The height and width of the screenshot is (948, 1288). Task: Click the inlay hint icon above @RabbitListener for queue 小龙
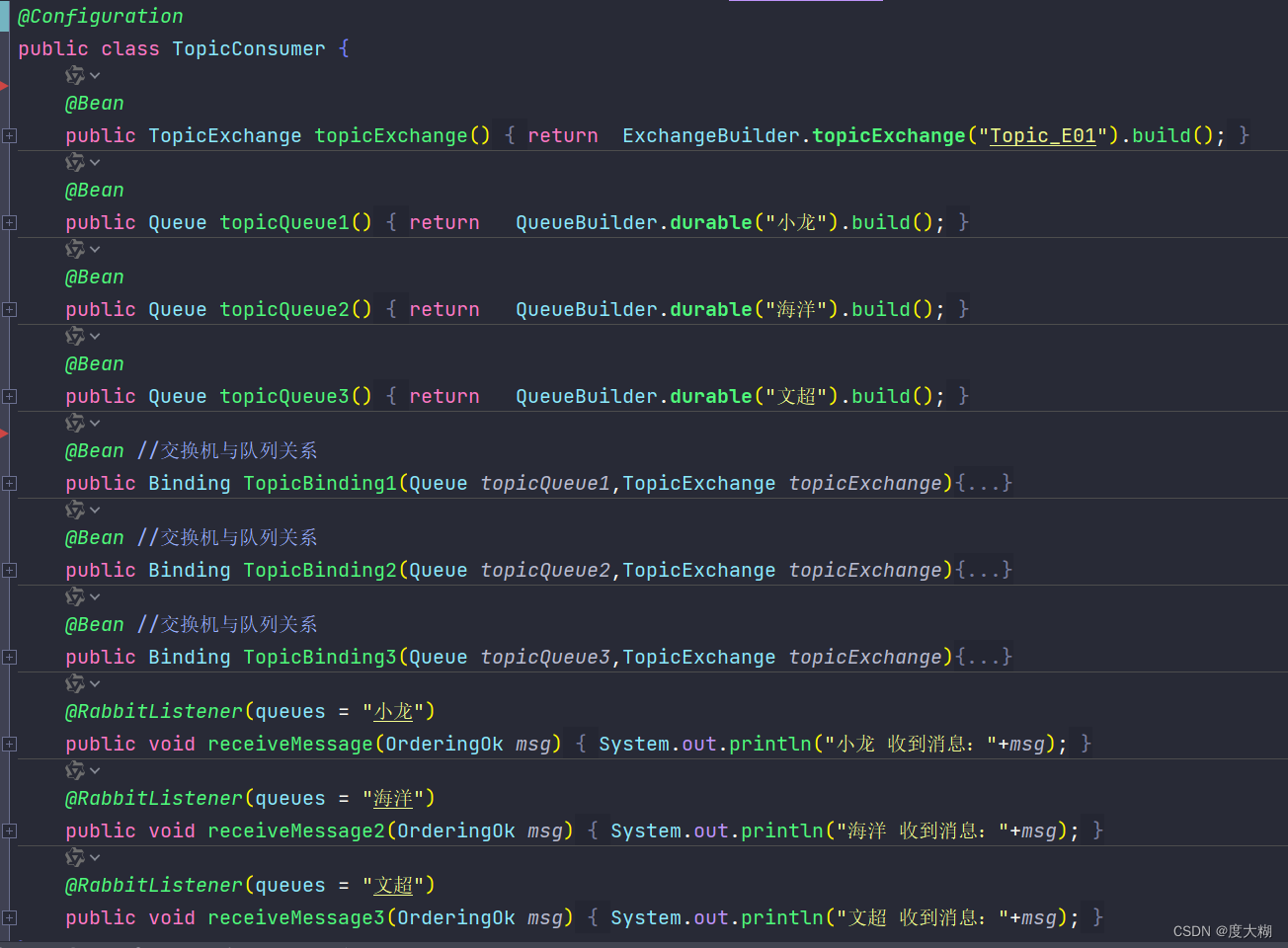click(x=75, y=683)
